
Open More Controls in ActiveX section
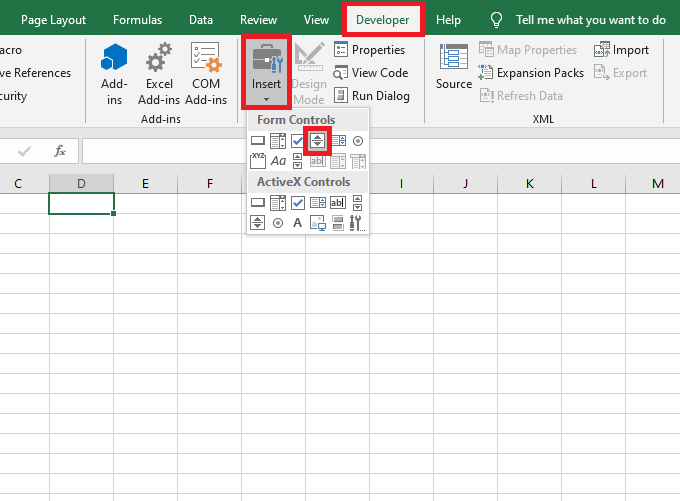358,223
